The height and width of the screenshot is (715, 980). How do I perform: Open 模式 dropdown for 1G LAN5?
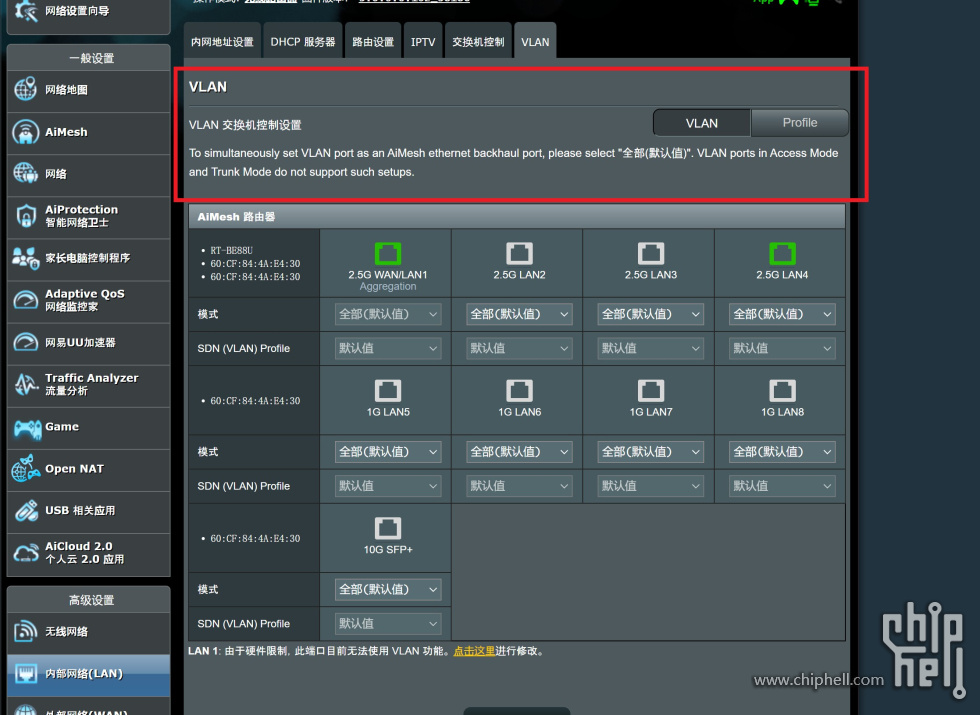pos(388,451)
